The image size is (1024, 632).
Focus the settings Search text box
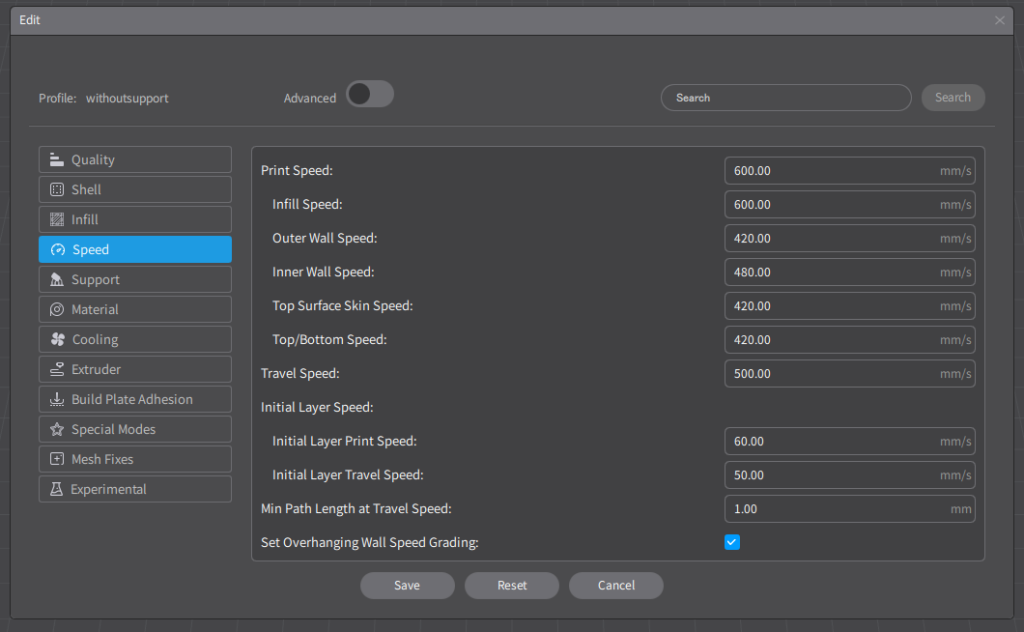(x=785, y=98)
